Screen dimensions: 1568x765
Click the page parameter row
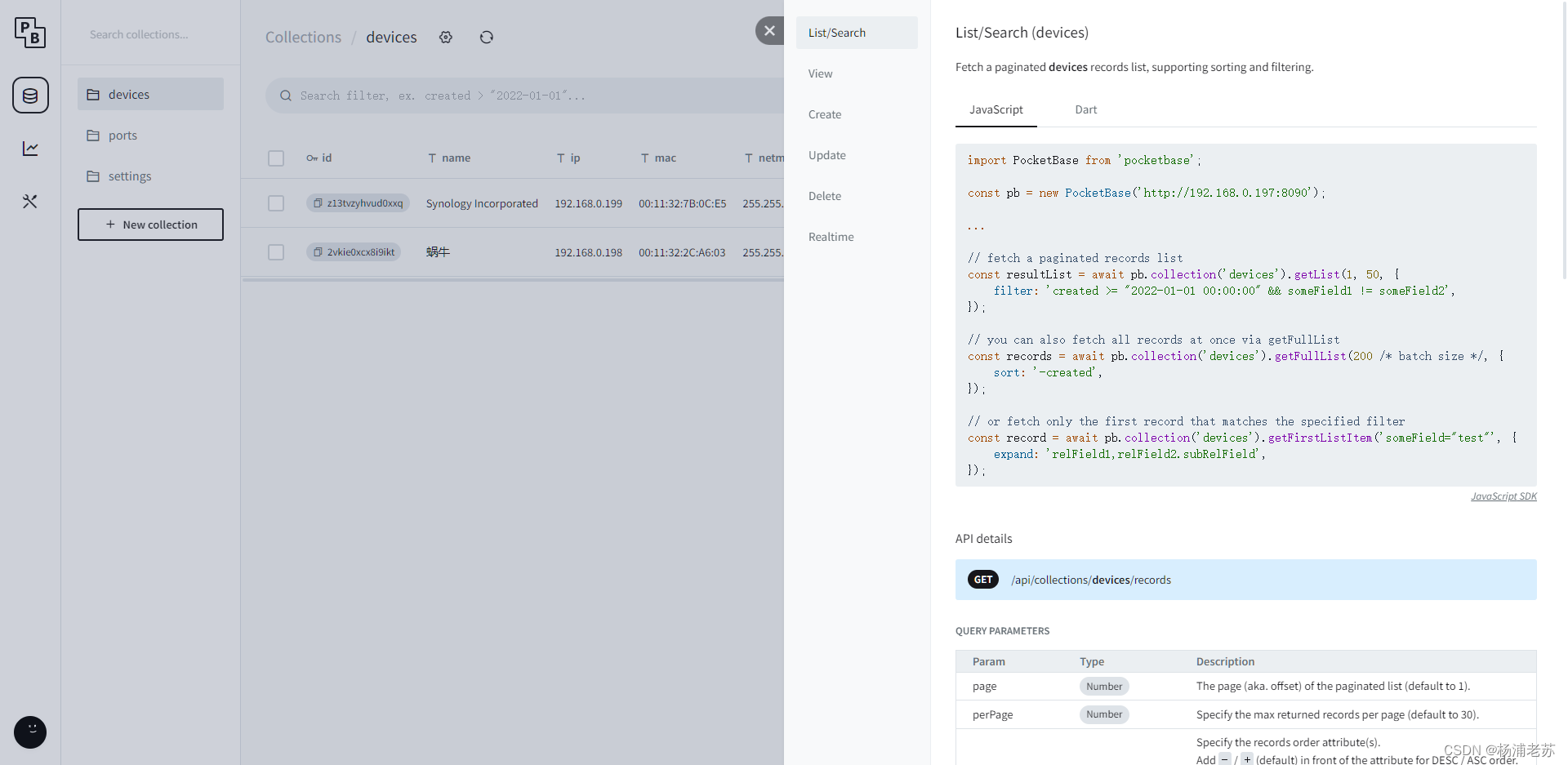point(1246,687)
